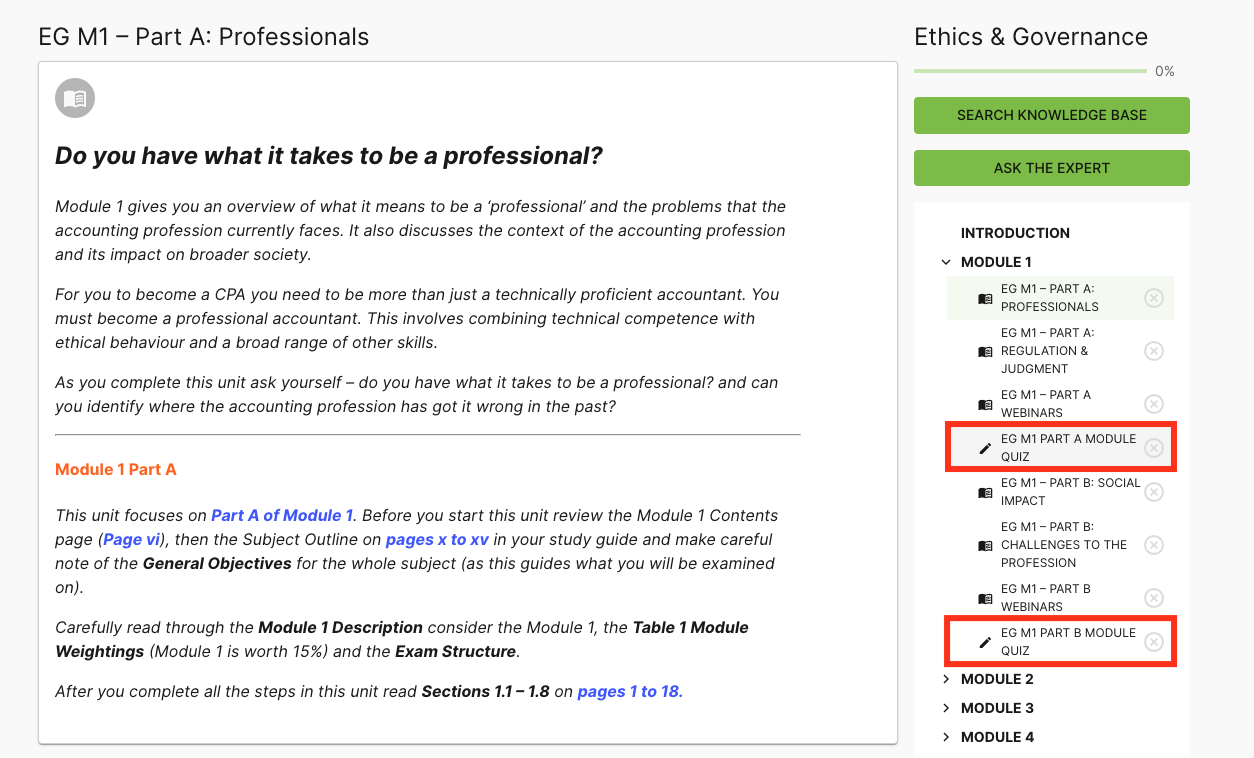The image size is (1254, 758).
Task: Toggle completion circle for Part A Webinars
Action: [x=1154, y=404]
